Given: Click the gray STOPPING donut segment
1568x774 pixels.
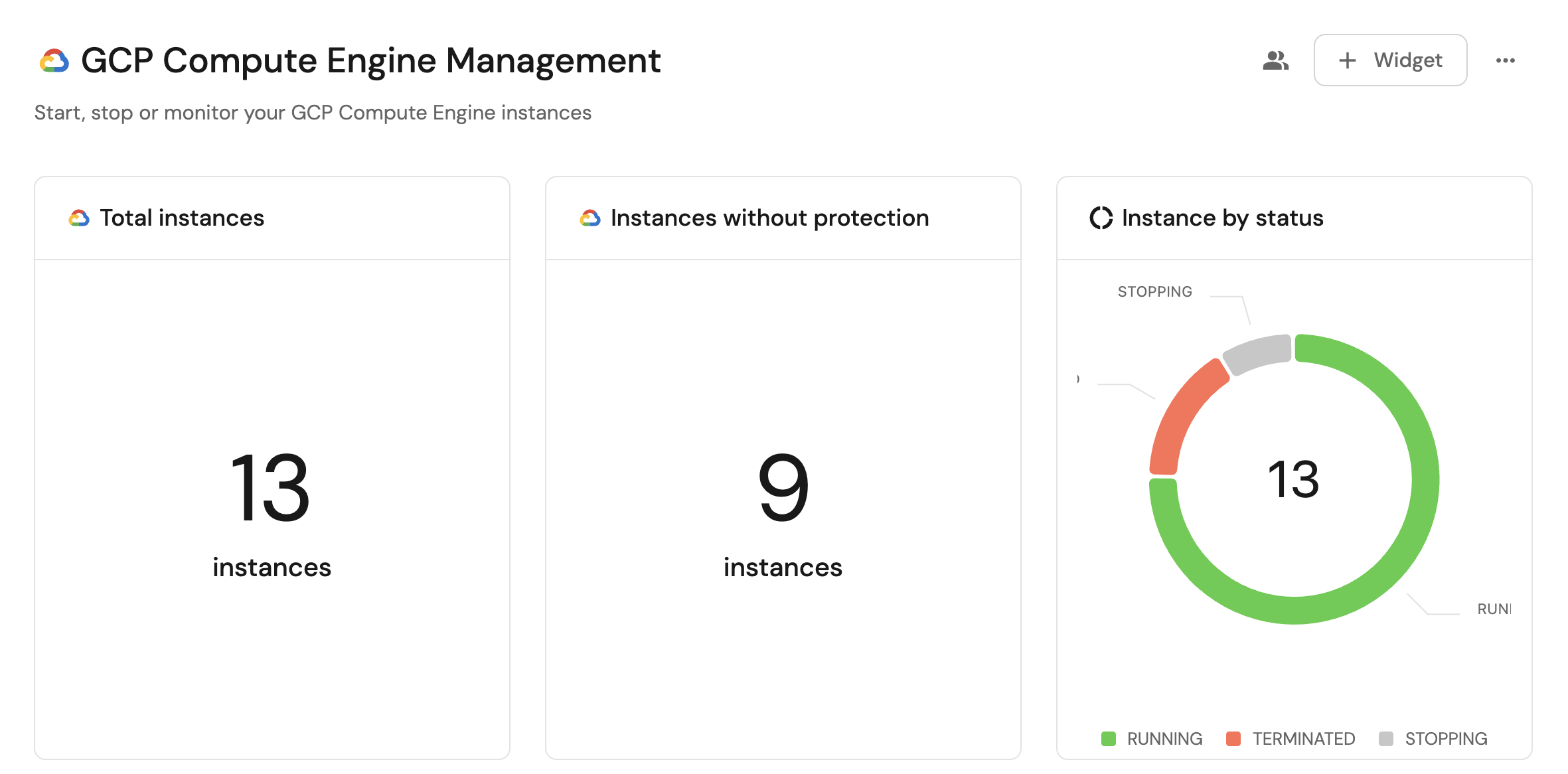Looking at the screenshot, I should click(1258, 352).
